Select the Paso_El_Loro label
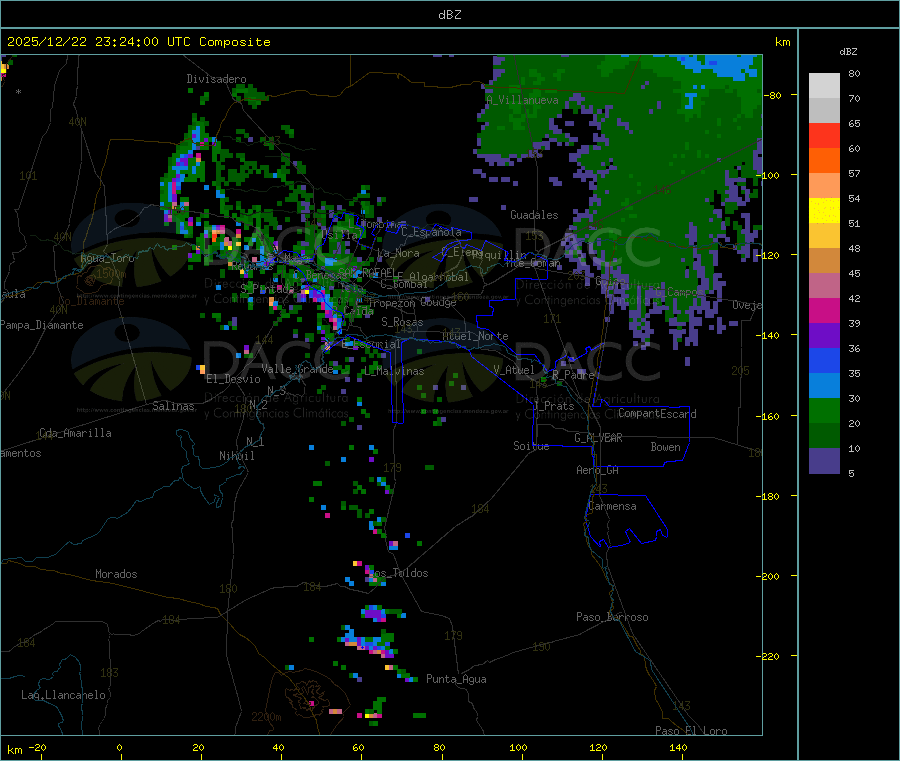Image resolution: width=900 pixels, height=761 pixels. [x=692, y=731]
